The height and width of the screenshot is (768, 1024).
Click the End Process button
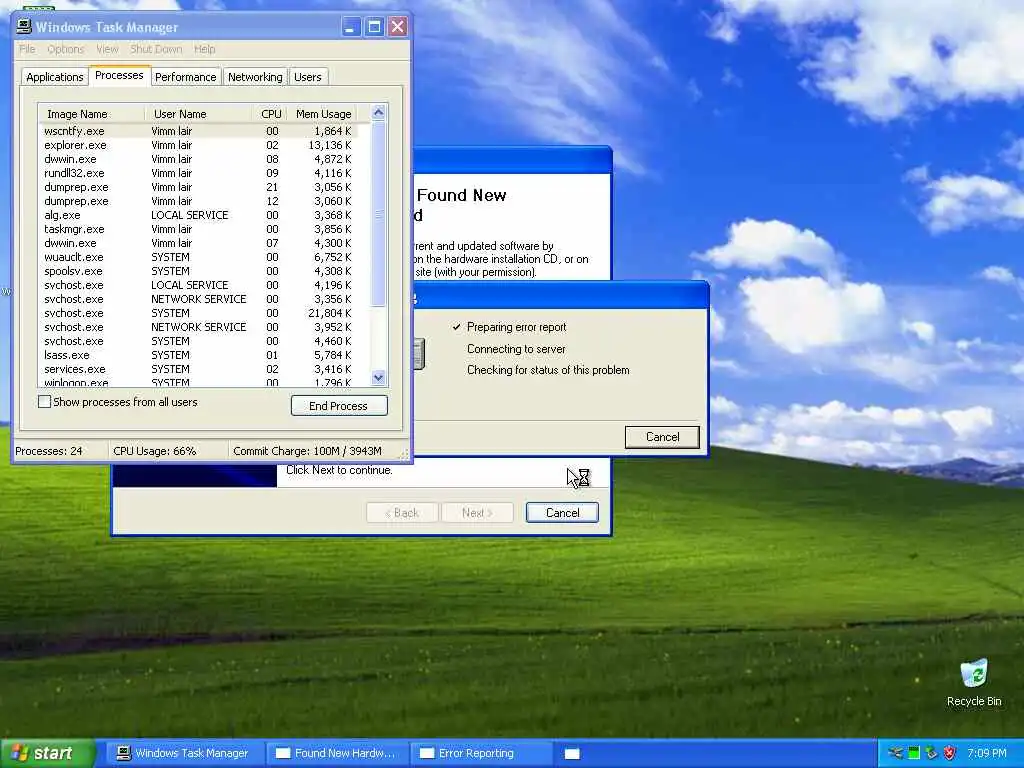pos(339,406)
